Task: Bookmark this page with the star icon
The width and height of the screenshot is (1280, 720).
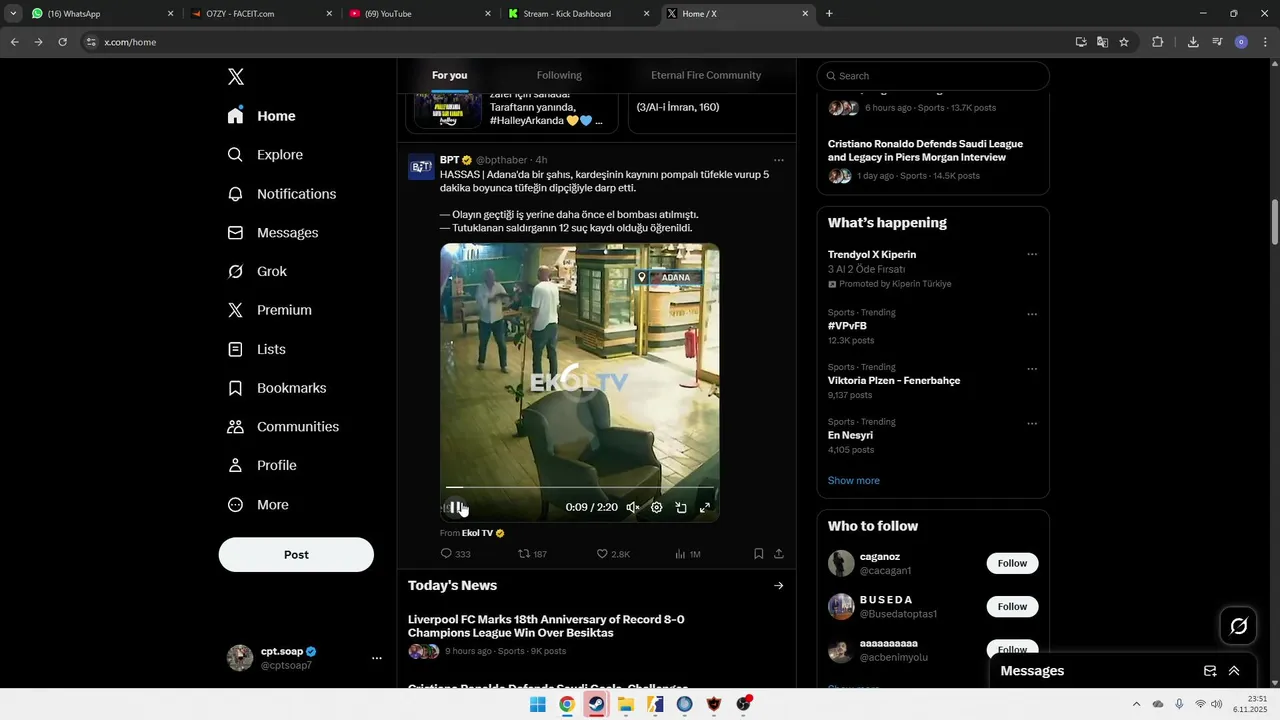Action: click(x=1124, y=42)
